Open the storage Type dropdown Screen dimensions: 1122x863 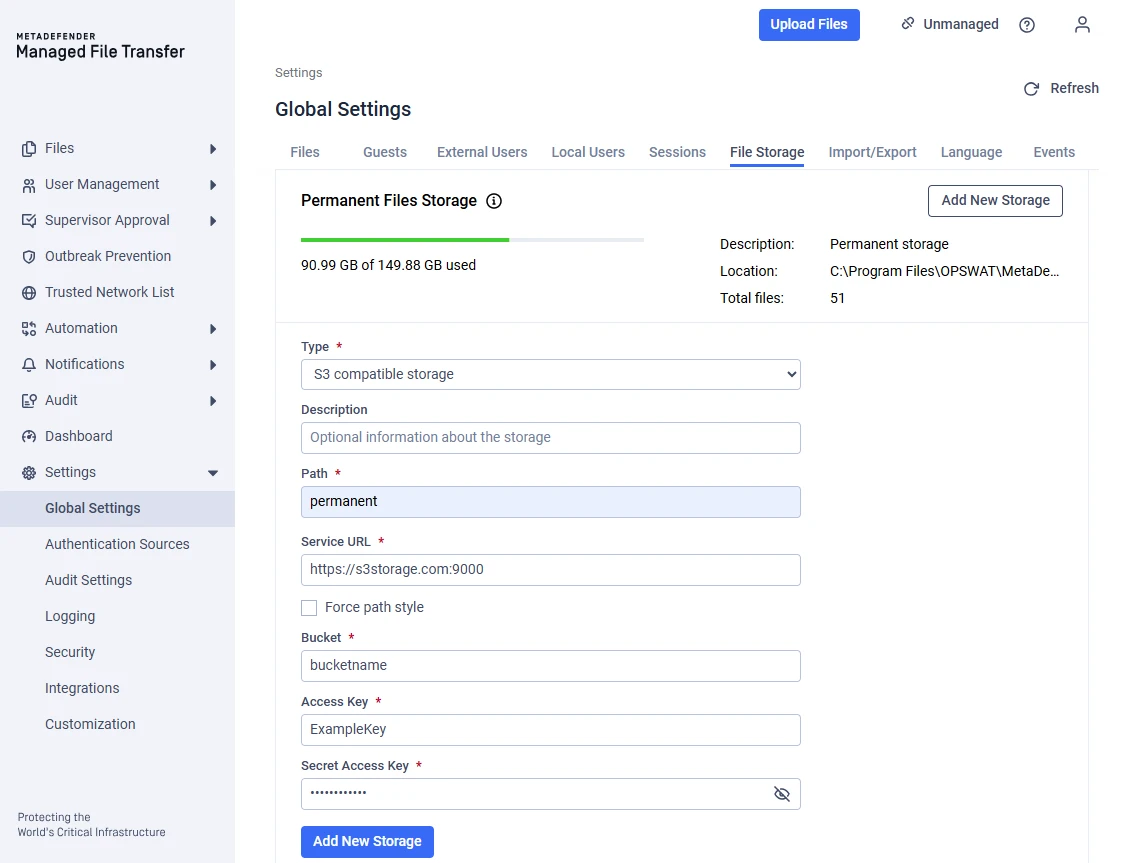point(550,374)
